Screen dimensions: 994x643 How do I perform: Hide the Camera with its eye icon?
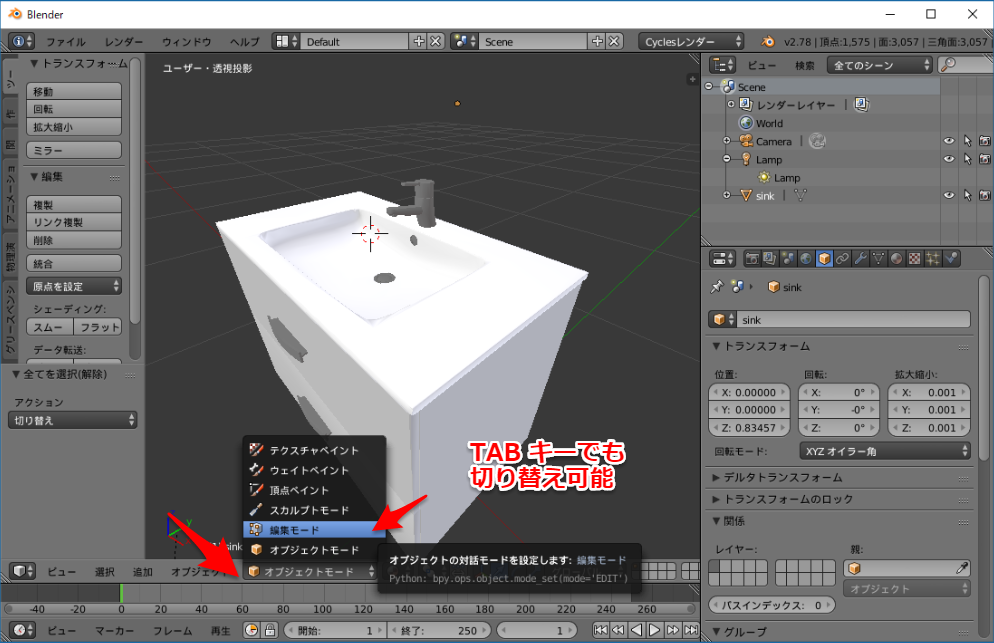tap(948, 141)
